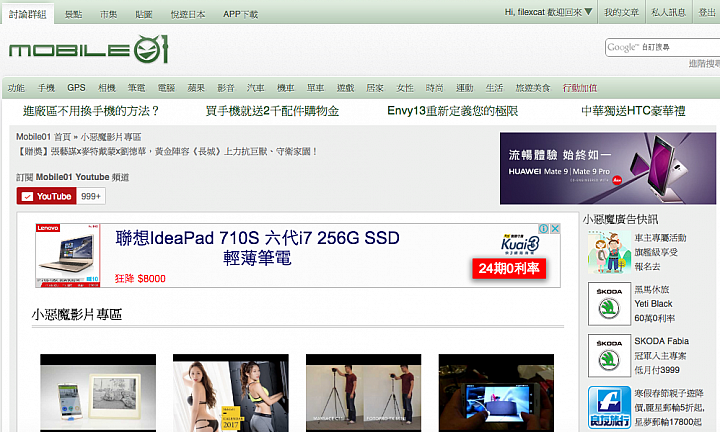This screenshot has width=720, height=432.
Task: Click the 24期0利率 red button
Action: pyautogui.click(x=509, y=268)
